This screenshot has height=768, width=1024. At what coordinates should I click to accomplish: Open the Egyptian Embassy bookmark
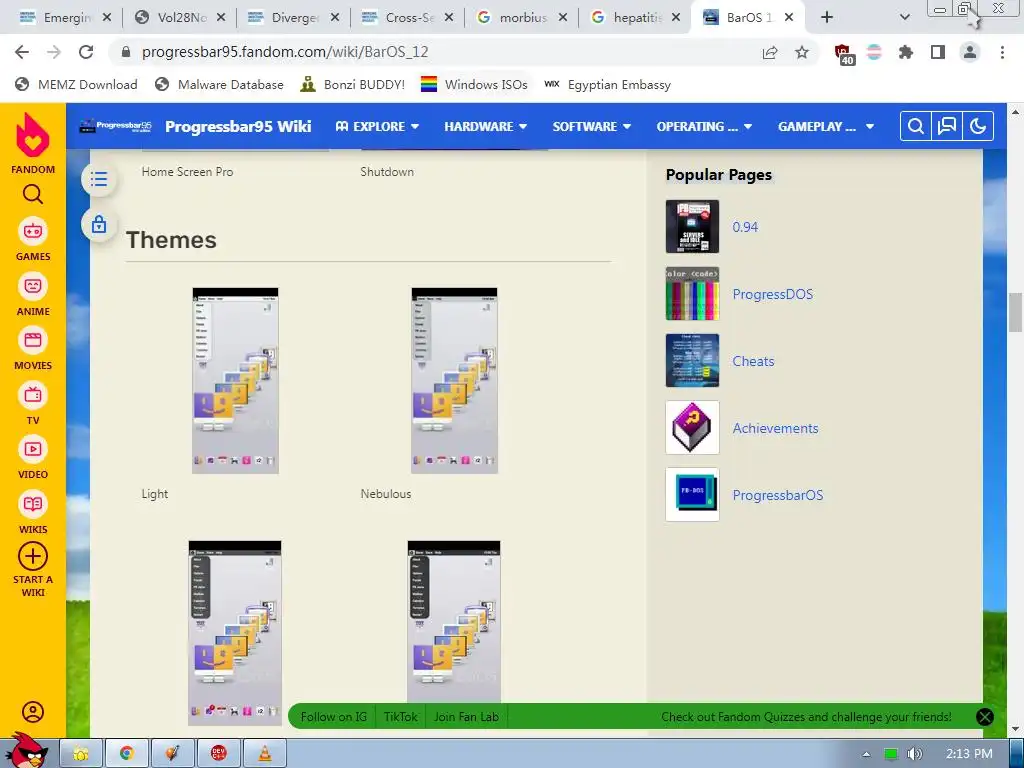[607, 85]
